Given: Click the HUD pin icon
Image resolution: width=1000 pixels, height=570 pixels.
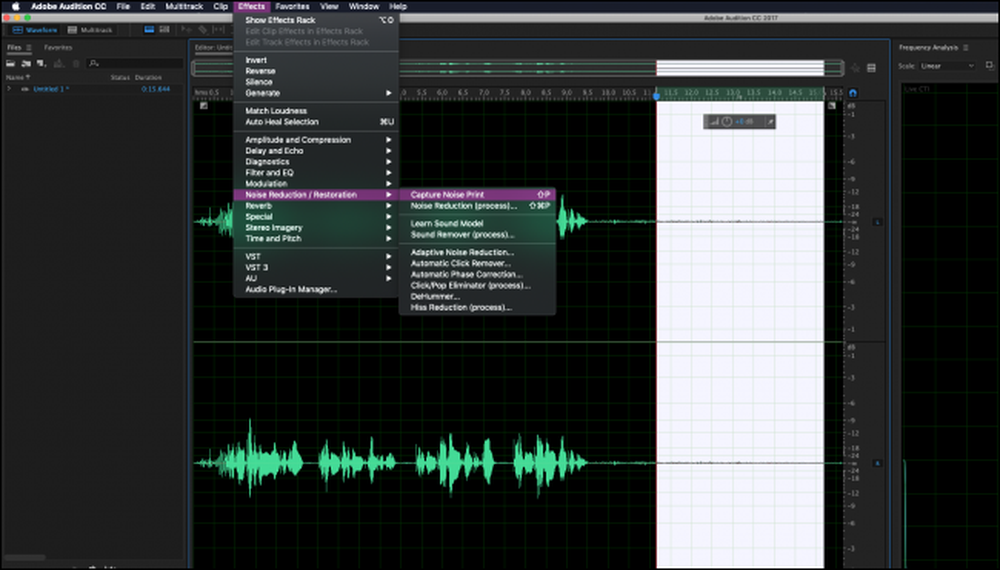Looking at the screenshot, I should pos(770,121).
